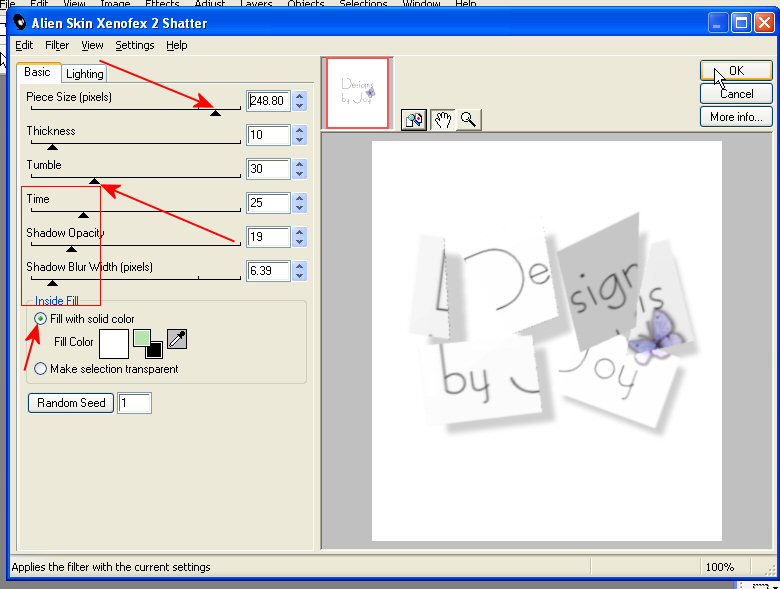Toggle the show original preview icon
780x589 pixels.
click(414, 120)
